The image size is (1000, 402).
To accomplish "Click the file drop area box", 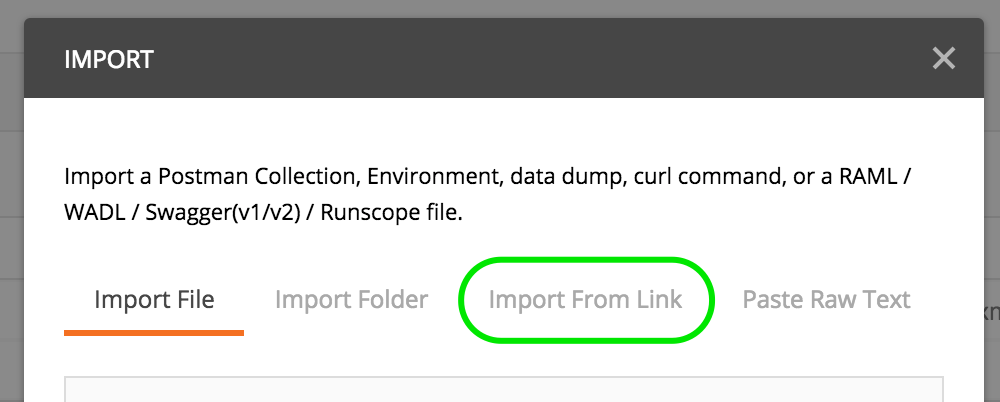I will point(504,390).
